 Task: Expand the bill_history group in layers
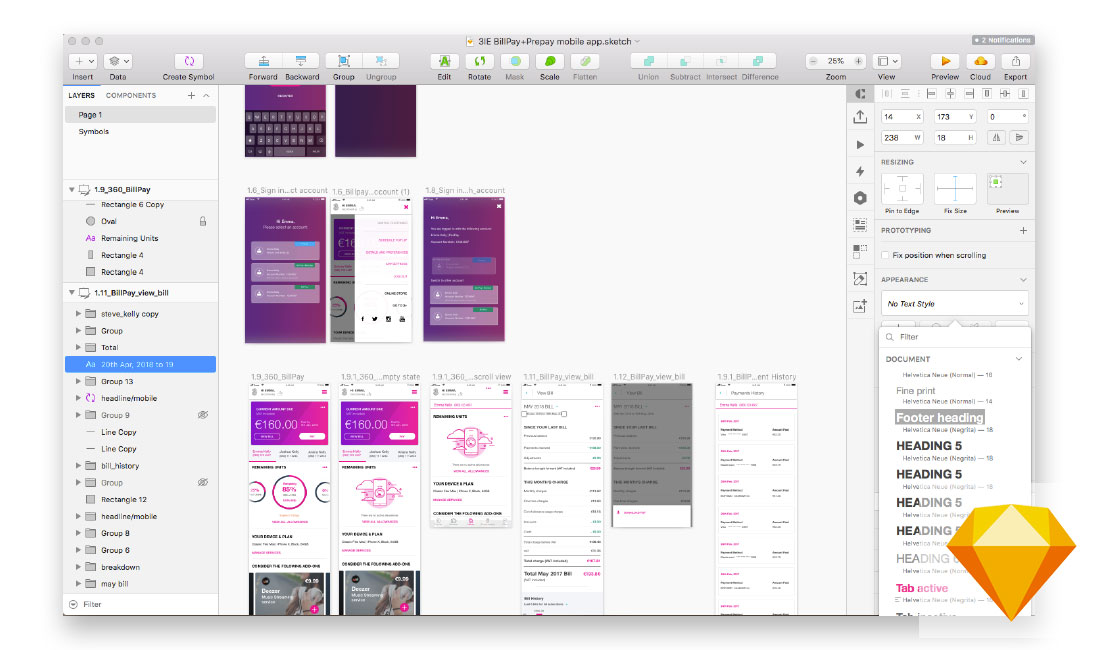coord(78,466)
